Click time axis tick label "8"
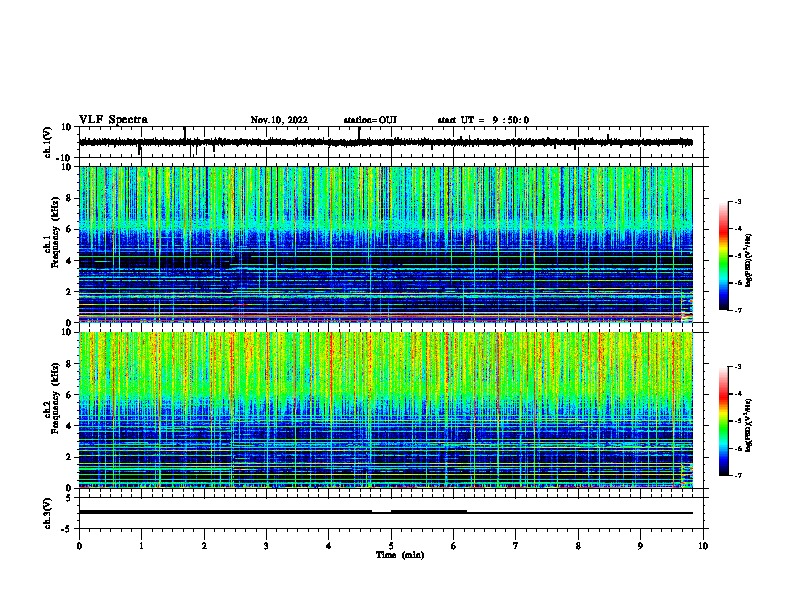Screen dimensions: 792x612 tap(578, 546)
